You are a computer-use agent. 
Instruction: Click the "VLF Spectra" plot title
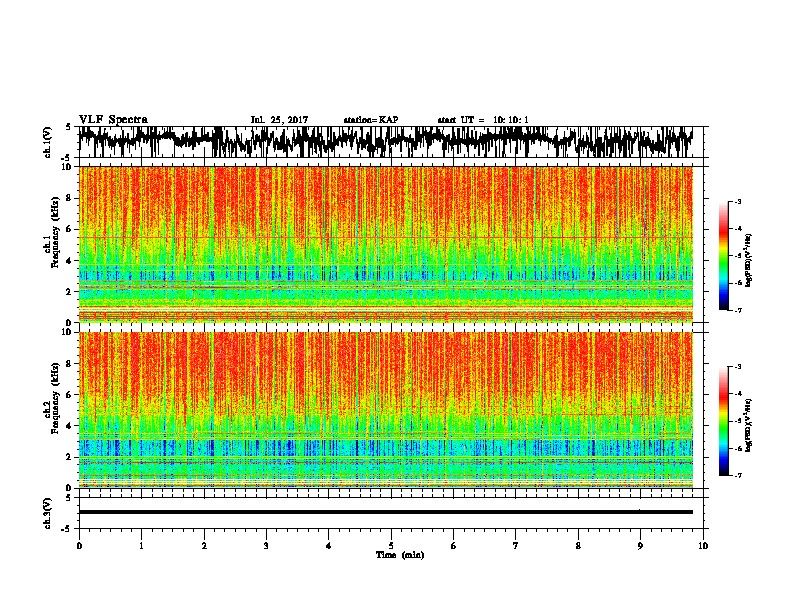pyautogui.click(x=113, y=119)
